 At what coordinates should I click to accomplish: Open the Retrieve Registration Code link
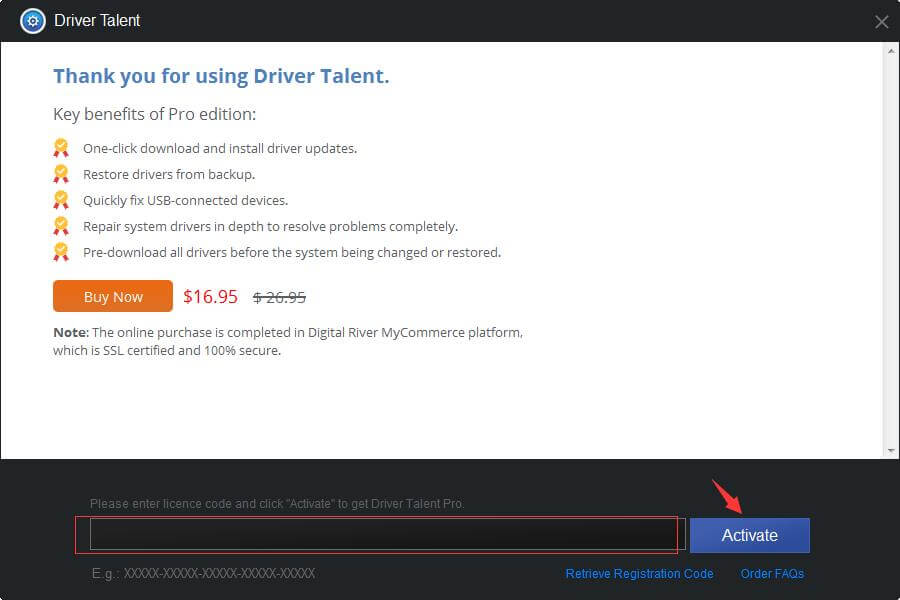[639, 574]
